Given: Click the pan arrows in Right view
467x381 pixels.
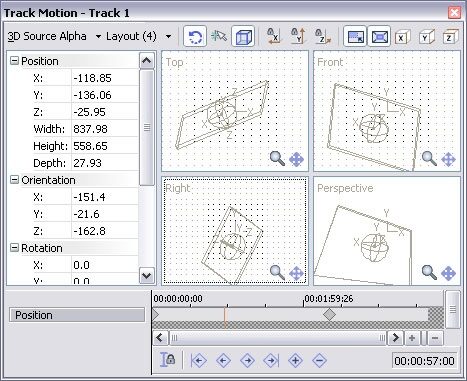Looking at the screenshot, I should point(296,273).
